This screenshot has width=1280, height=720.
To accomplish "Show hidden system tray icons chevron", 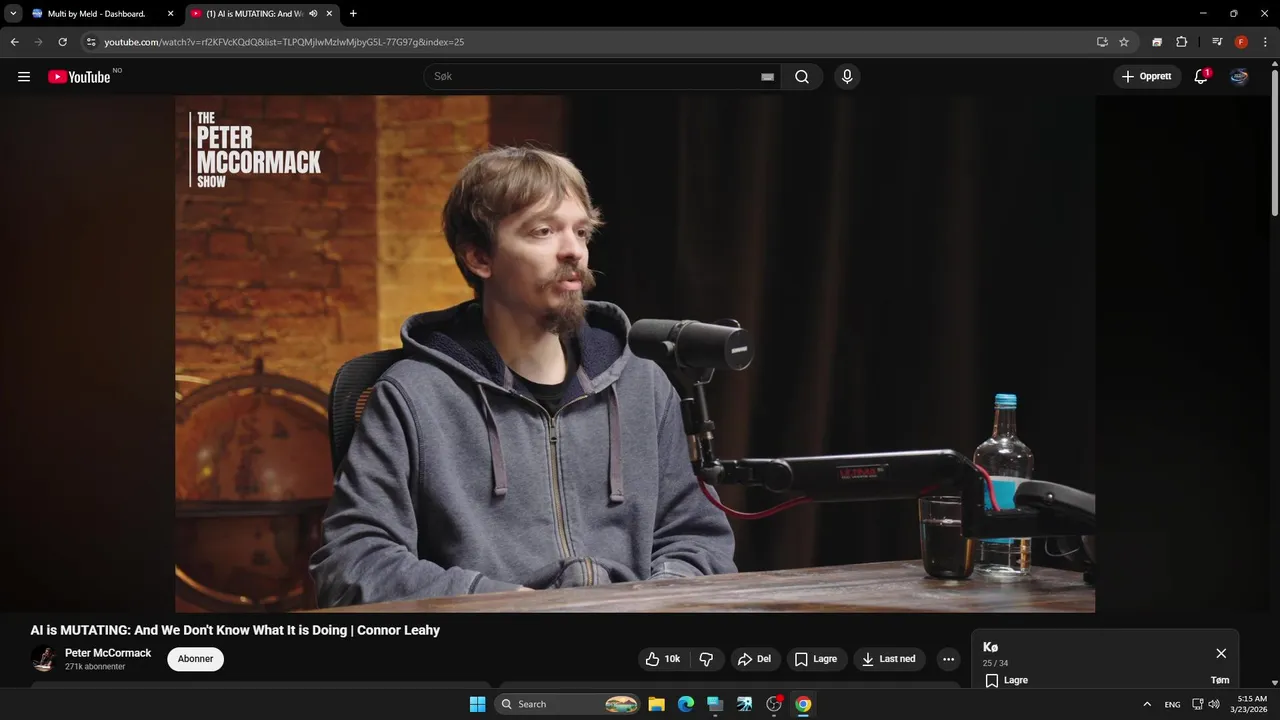I will (1147, 704).
